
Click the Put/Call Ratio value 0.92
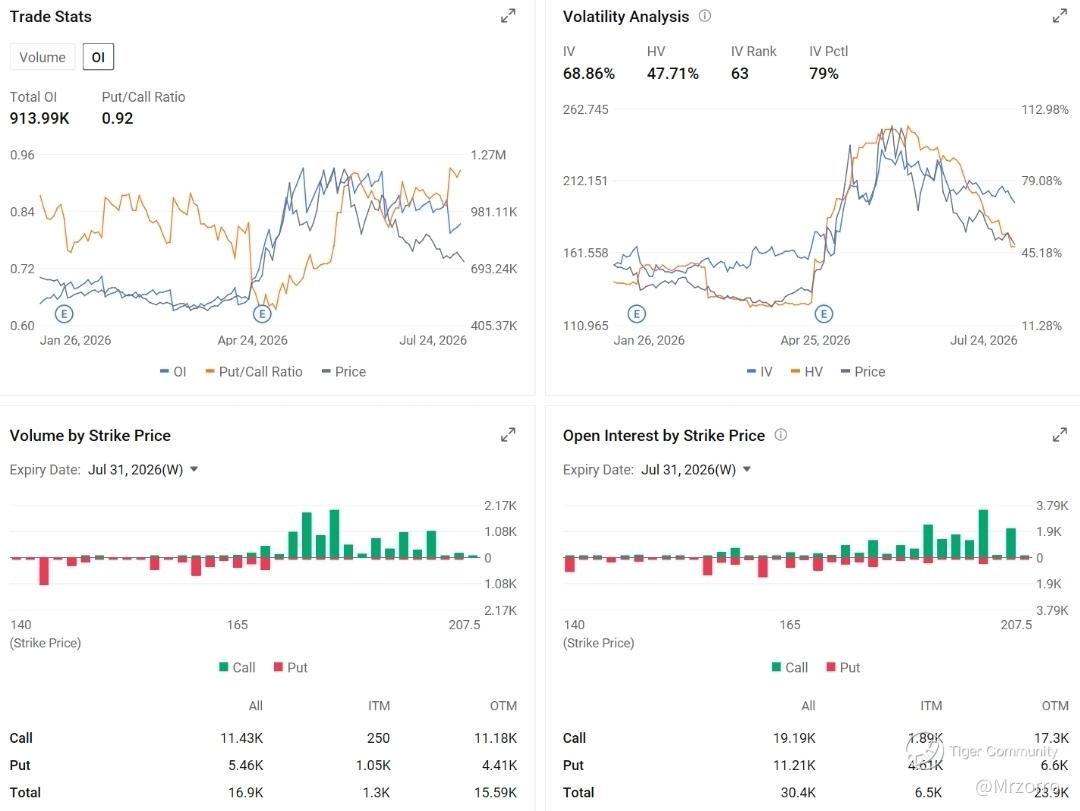click(117, 119)
